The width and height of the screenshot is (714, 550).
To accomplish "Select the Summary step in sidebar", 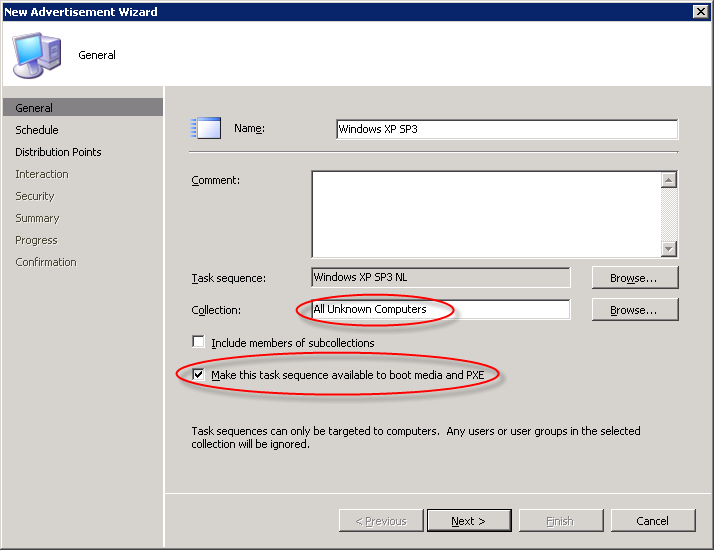I will [x=37, y=218].
